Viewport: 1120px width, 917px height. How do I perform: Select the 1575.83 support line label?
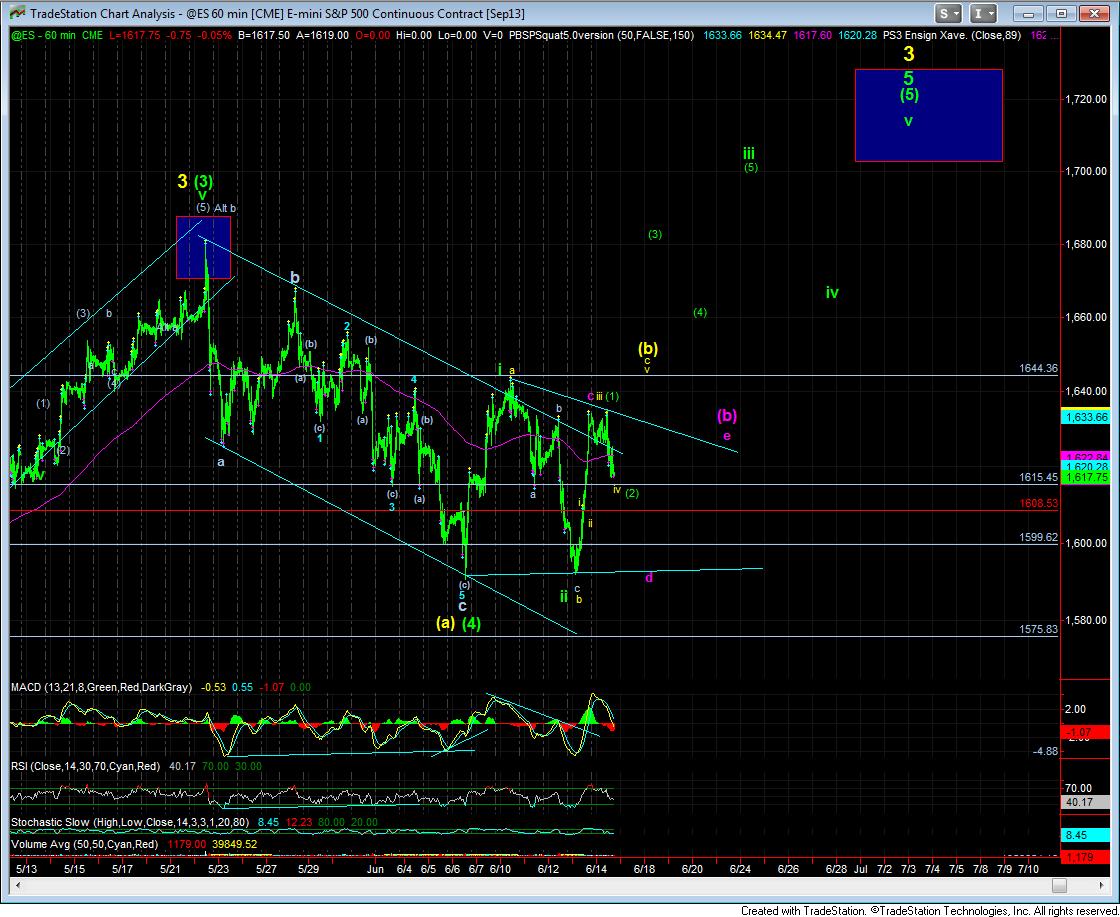click(x=1039, y=628)
